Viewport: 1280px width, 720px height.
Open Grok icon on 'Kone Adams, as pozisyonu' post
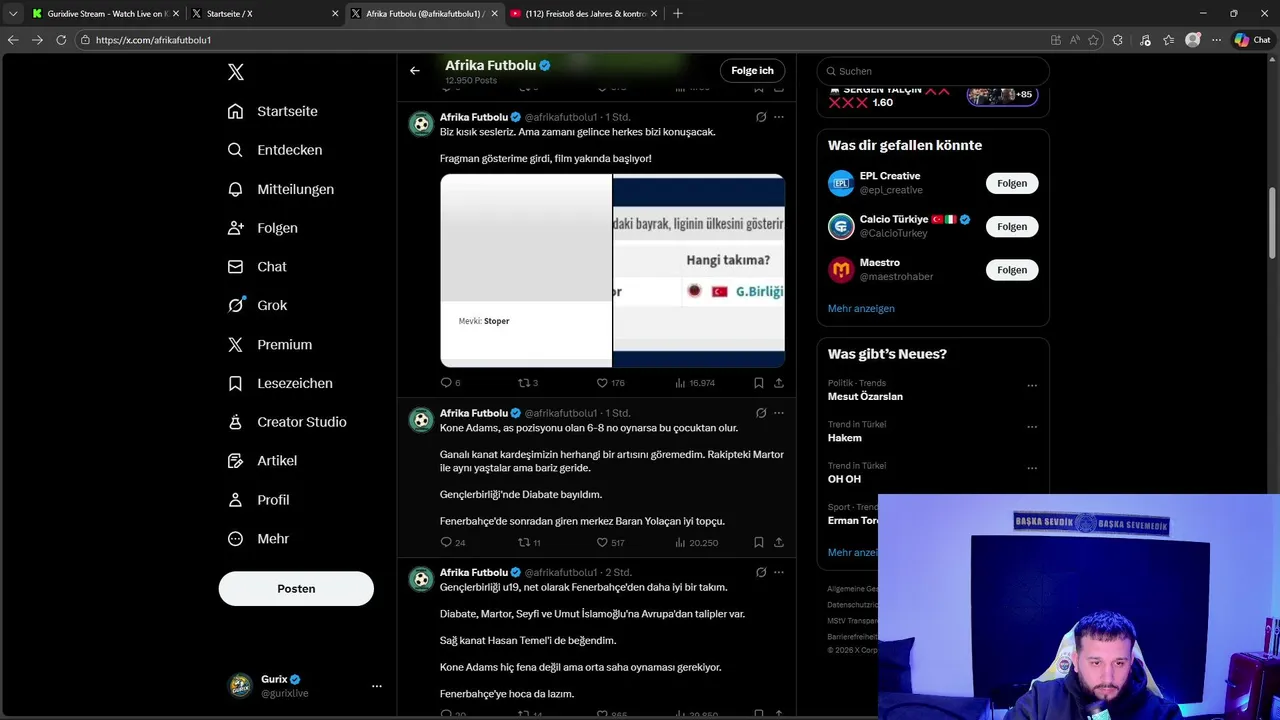pyautogui.click(x=761, y=413)
